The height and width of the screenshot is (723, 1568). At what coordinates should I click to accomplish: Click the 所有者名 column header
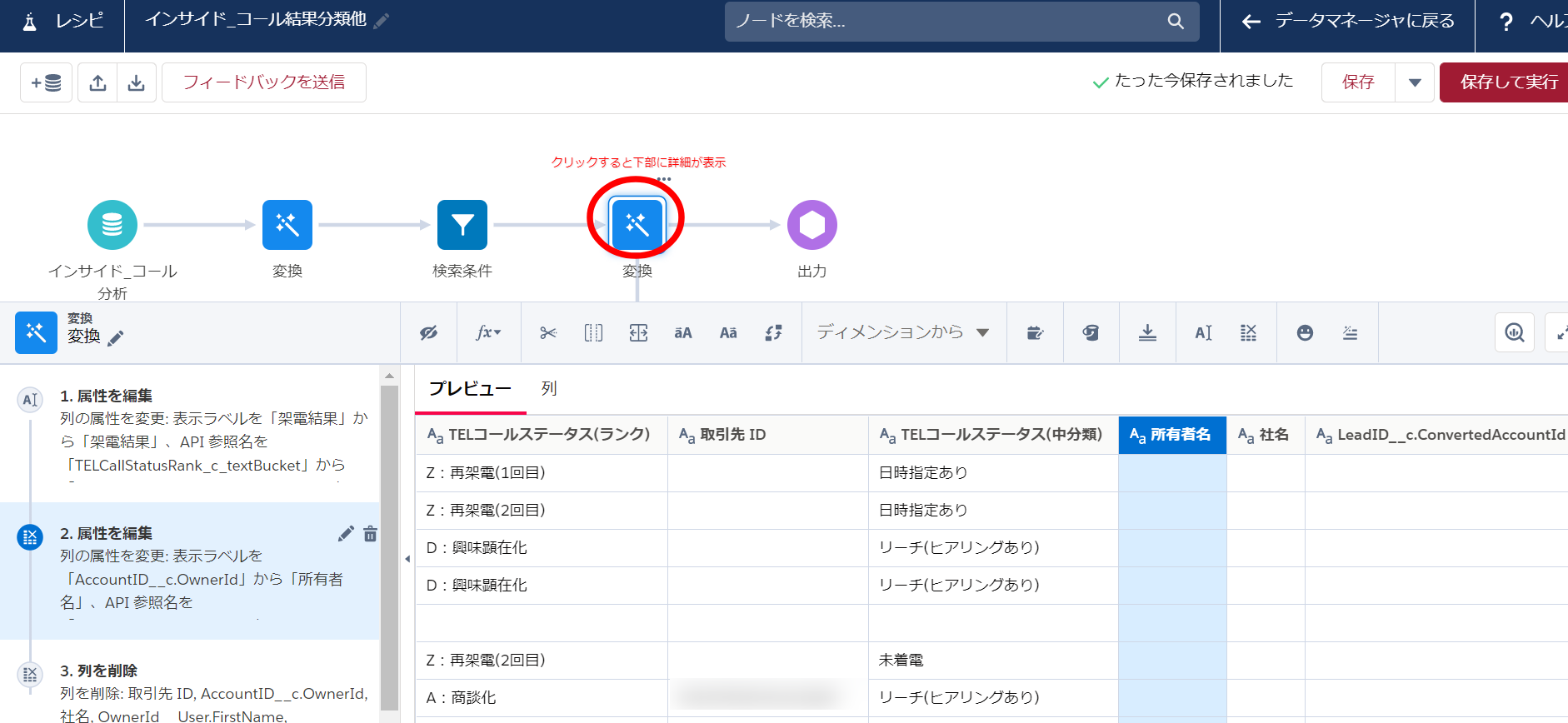click(1171, 435)
